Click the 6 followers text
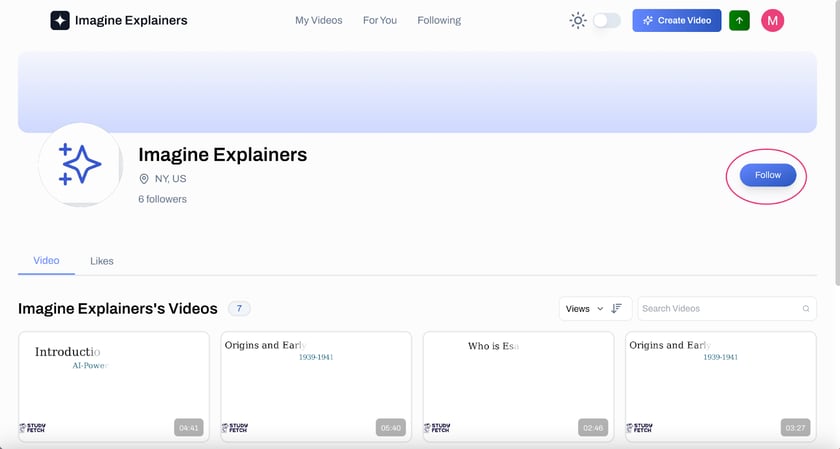This screenshot has width=840, height=449. pos(162,199)
